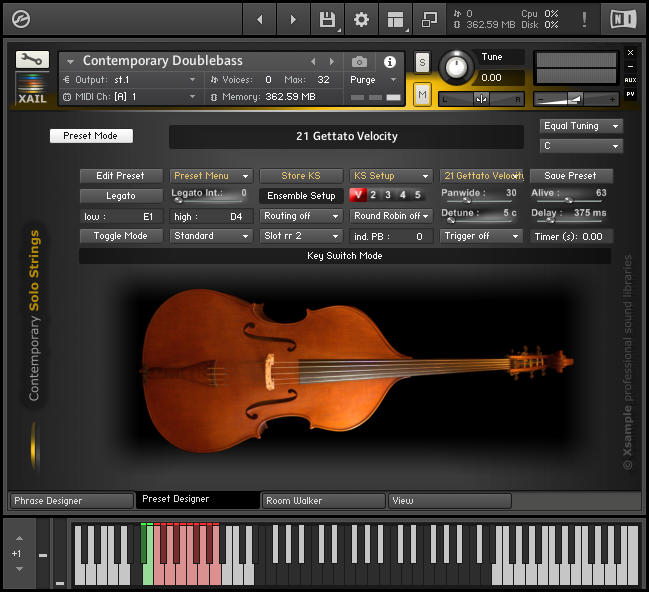Image resolution: width=649 pixels, height=592 pixels.
Task: Open the key C dropdown
Action: 581,146
